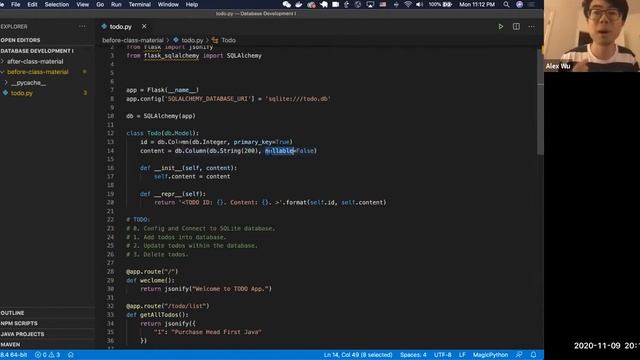Change file encoding UTF-8
Viewport: 640px width, 360px height.
(442, 355)
